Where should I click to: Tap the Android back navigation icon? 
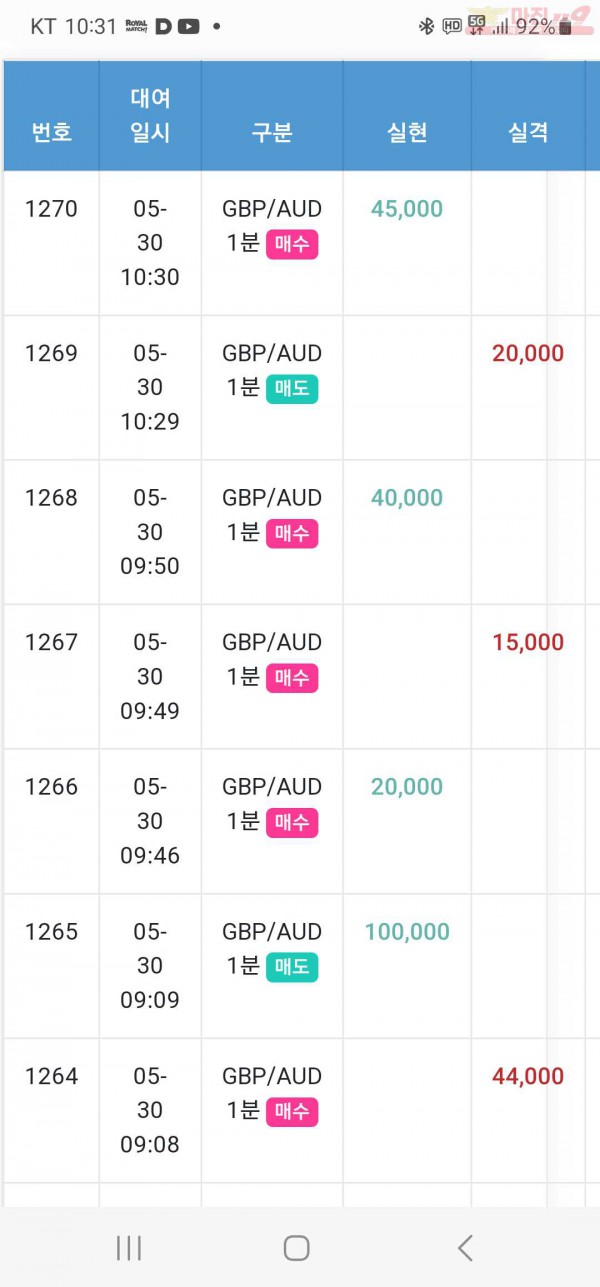[x=465, y=1247]
